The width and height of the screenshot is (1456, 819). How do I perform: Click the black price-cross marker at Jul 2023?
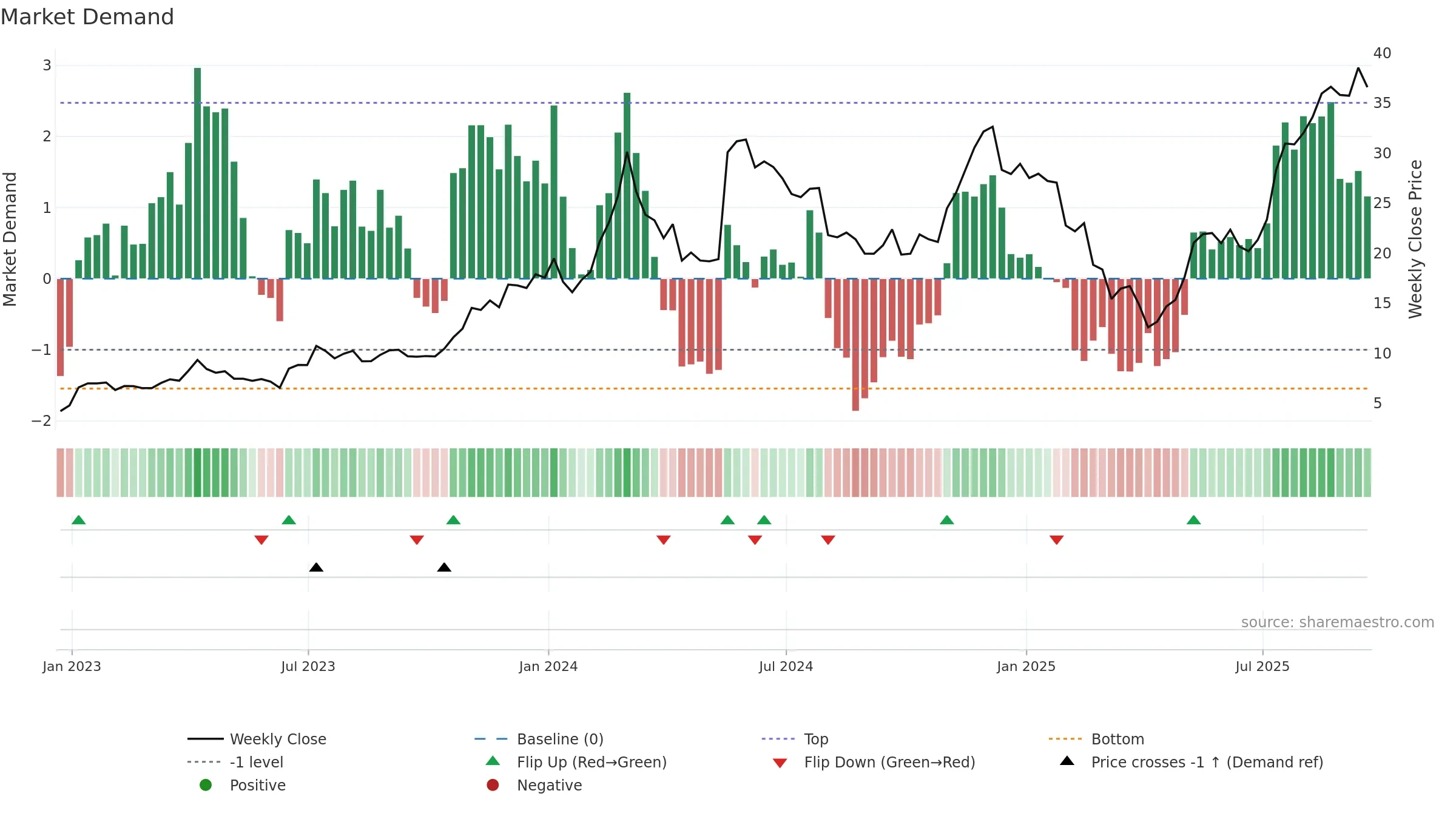(316, 567)
